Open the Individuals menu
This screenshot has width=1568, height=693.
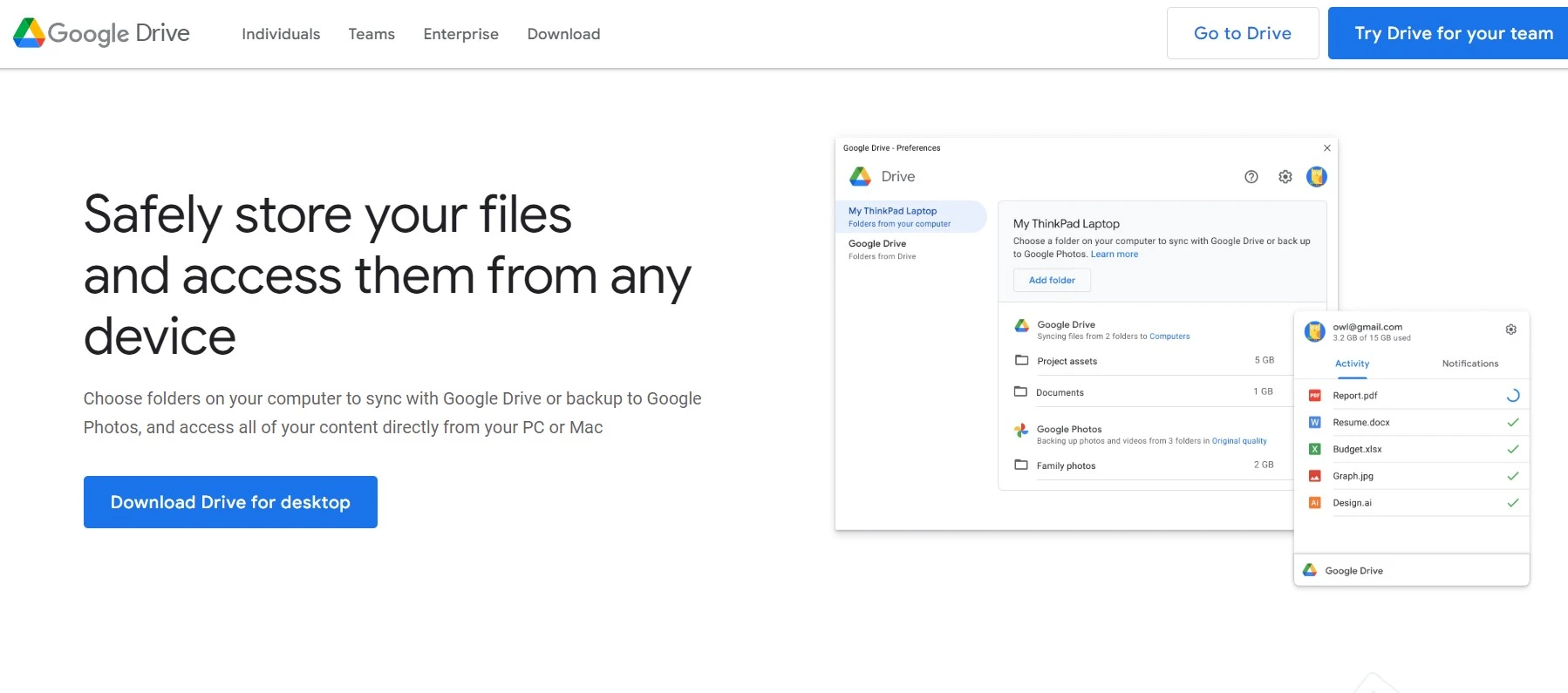point(281,34)
